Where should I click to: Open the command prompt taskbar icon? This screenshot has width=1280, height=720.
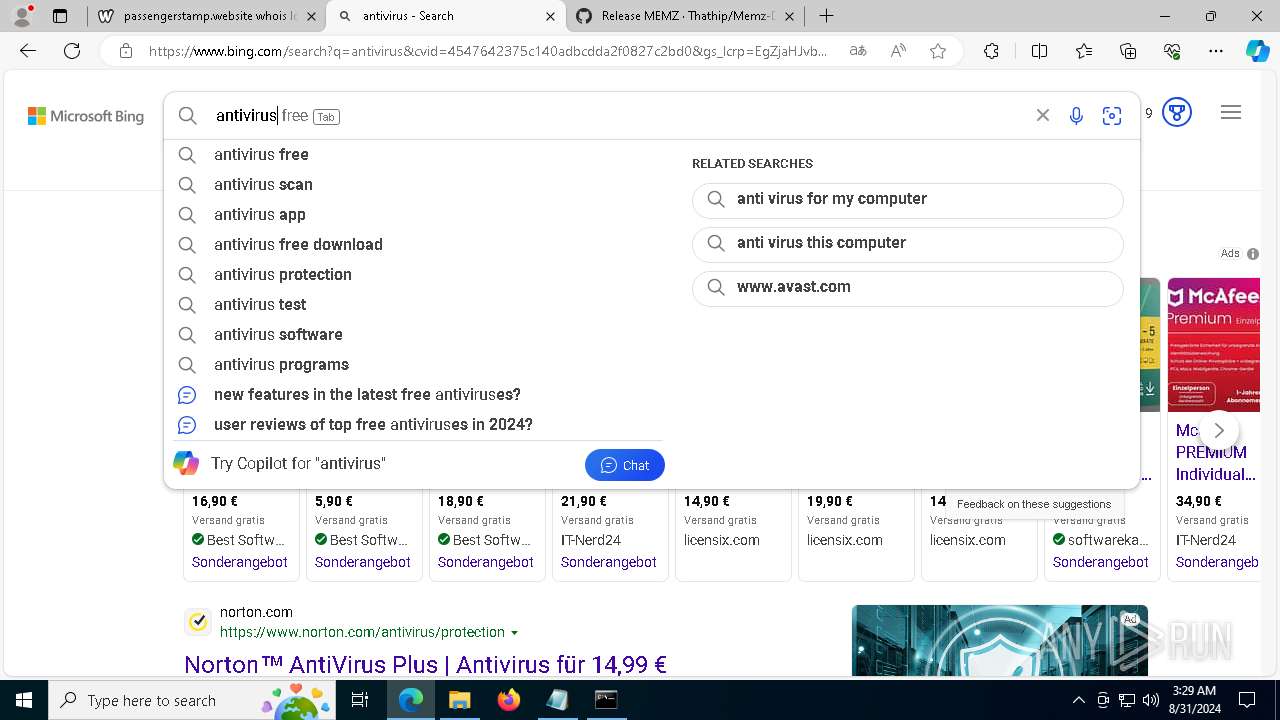pos(606,700)
